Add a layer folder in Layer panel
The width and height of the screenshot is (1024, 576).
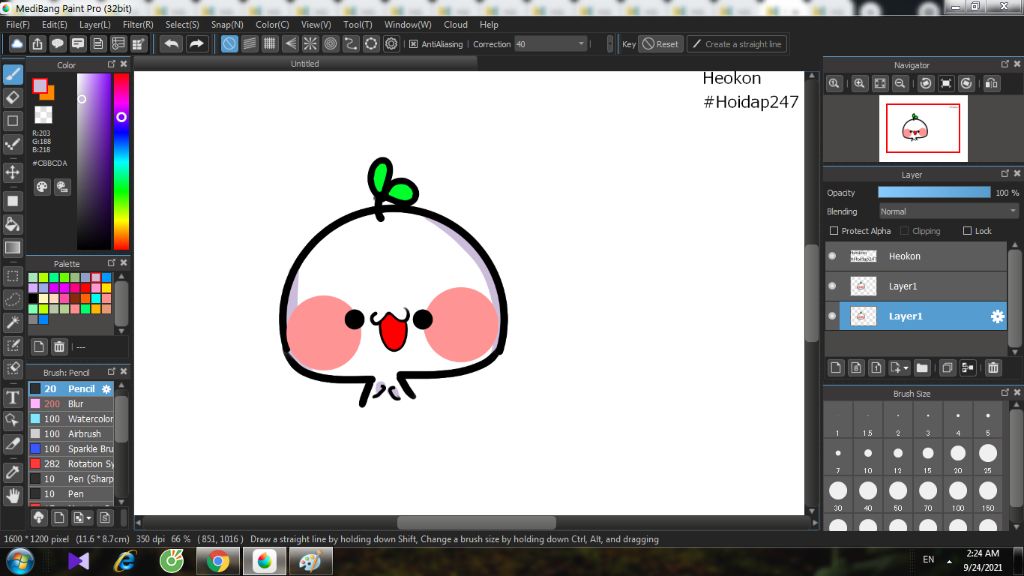[922, 368]
